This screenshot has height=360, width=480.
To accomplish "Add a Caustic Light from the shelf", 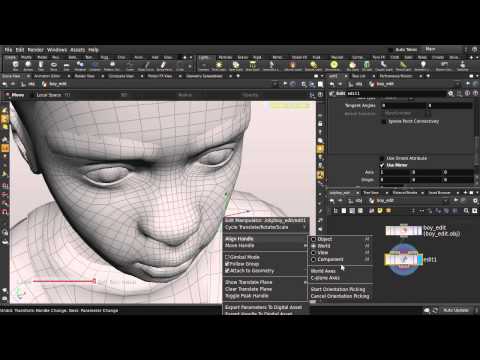I will [x=384, y=65].
